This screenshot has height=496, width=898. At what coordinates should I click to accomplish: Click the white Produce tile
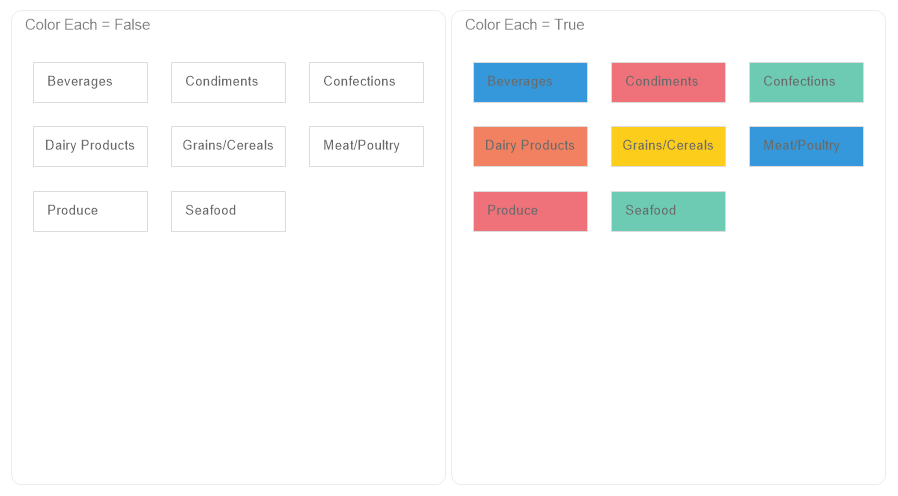[90, 211]
